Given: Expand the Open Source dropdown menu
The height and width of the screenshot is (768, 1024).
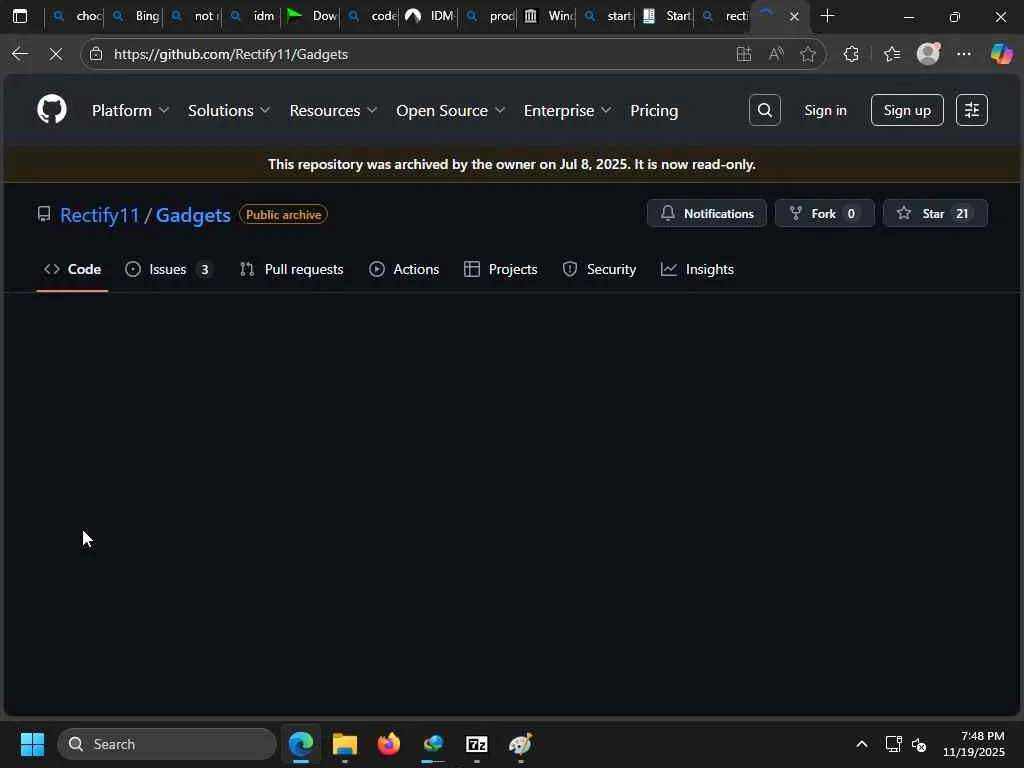Looking at the screenshot, I should (x=450, y=110).
